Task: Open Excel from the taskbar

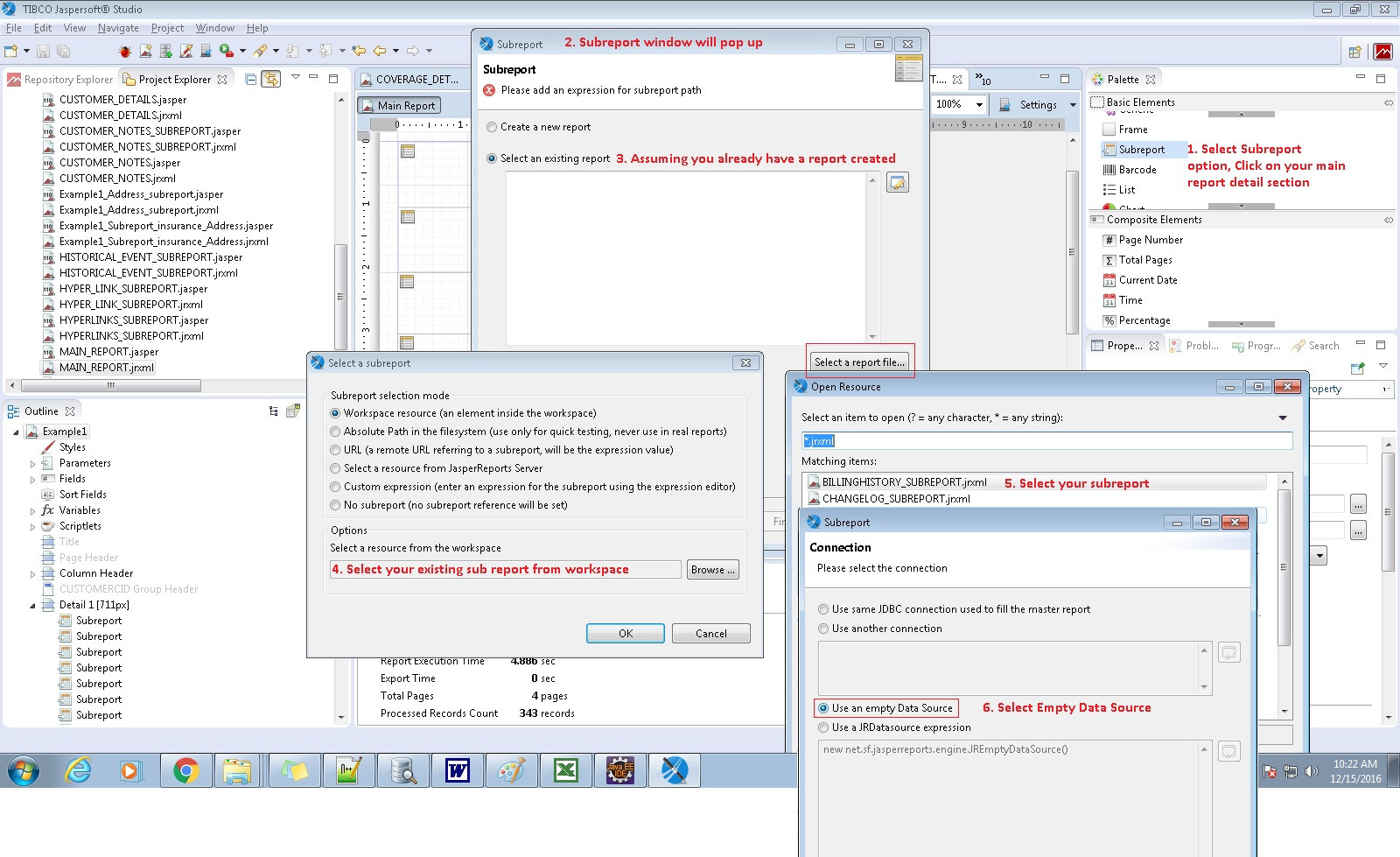Action: [565, 770]
